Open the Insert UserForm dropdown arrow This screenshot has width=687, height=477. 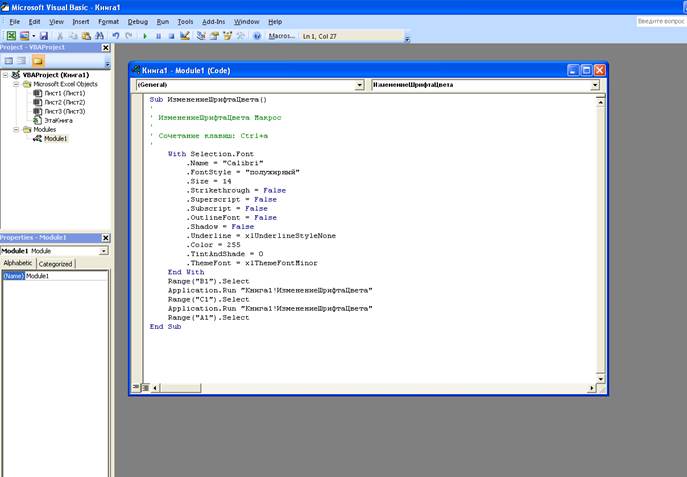[x=33, y=36]
